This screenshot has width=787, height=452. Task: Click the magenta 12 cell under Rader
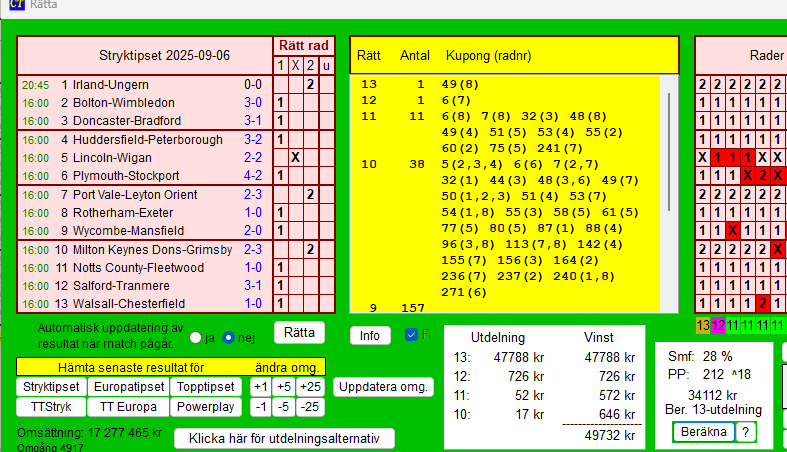pyautogui.click(x=717, y=325)
